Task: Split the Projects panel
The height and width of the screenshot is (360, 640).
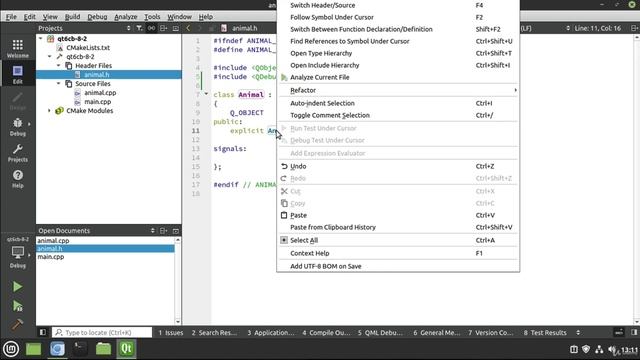Action: click(163, 28)
